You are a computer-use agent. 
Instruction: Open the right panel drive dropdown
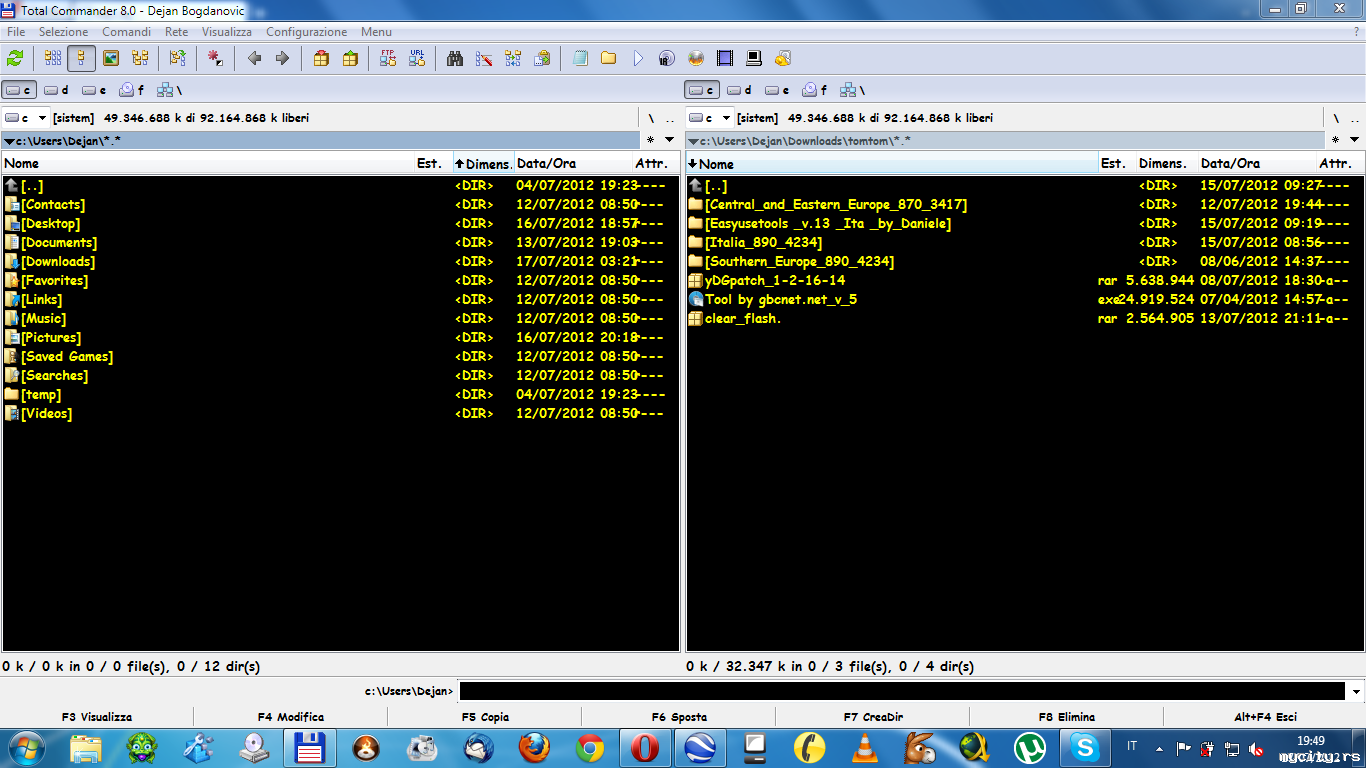pyautogui.click(x=726, y=118)
